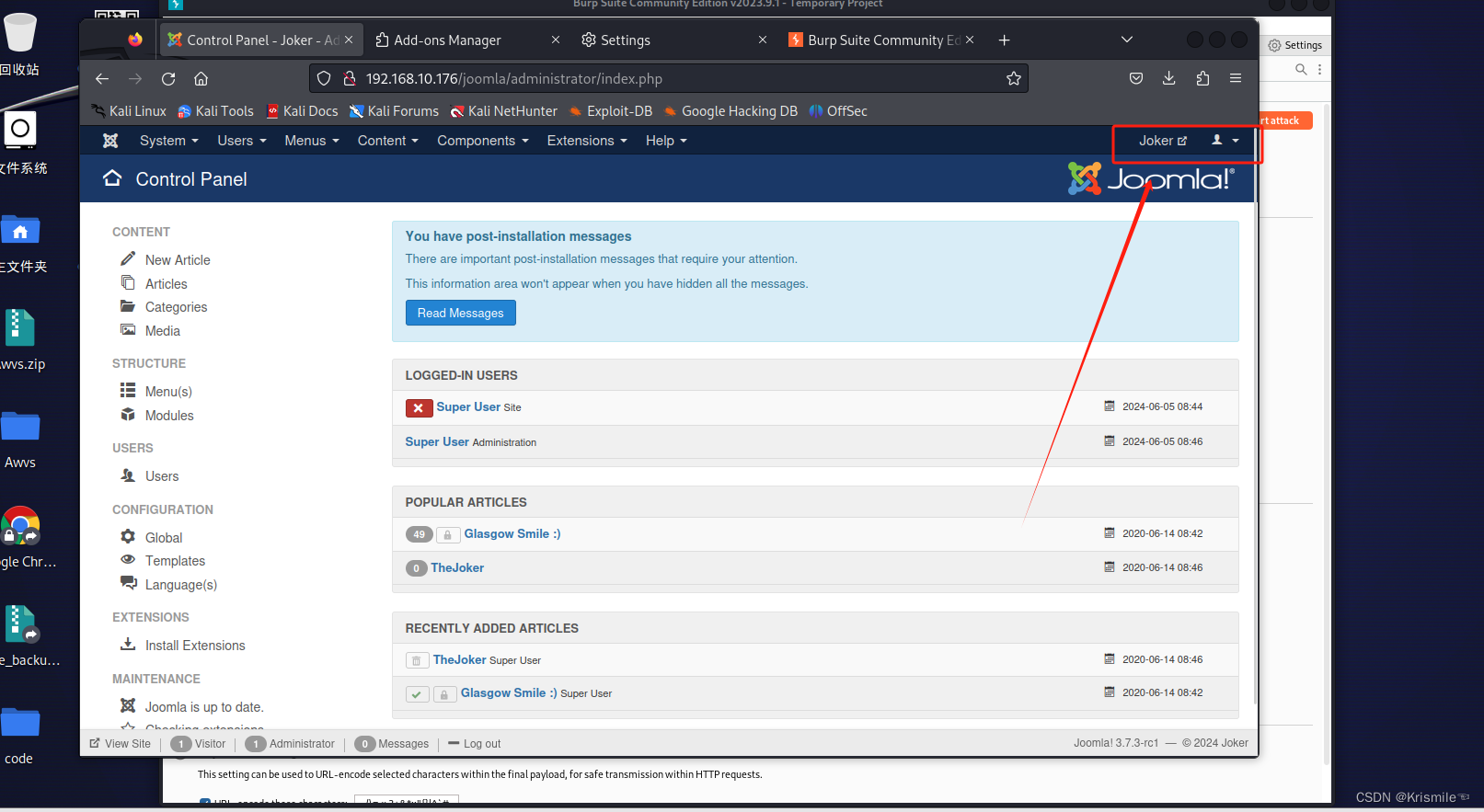
Task: Open the Glasgow Smile :) popular article
Action: pos(512,534)
